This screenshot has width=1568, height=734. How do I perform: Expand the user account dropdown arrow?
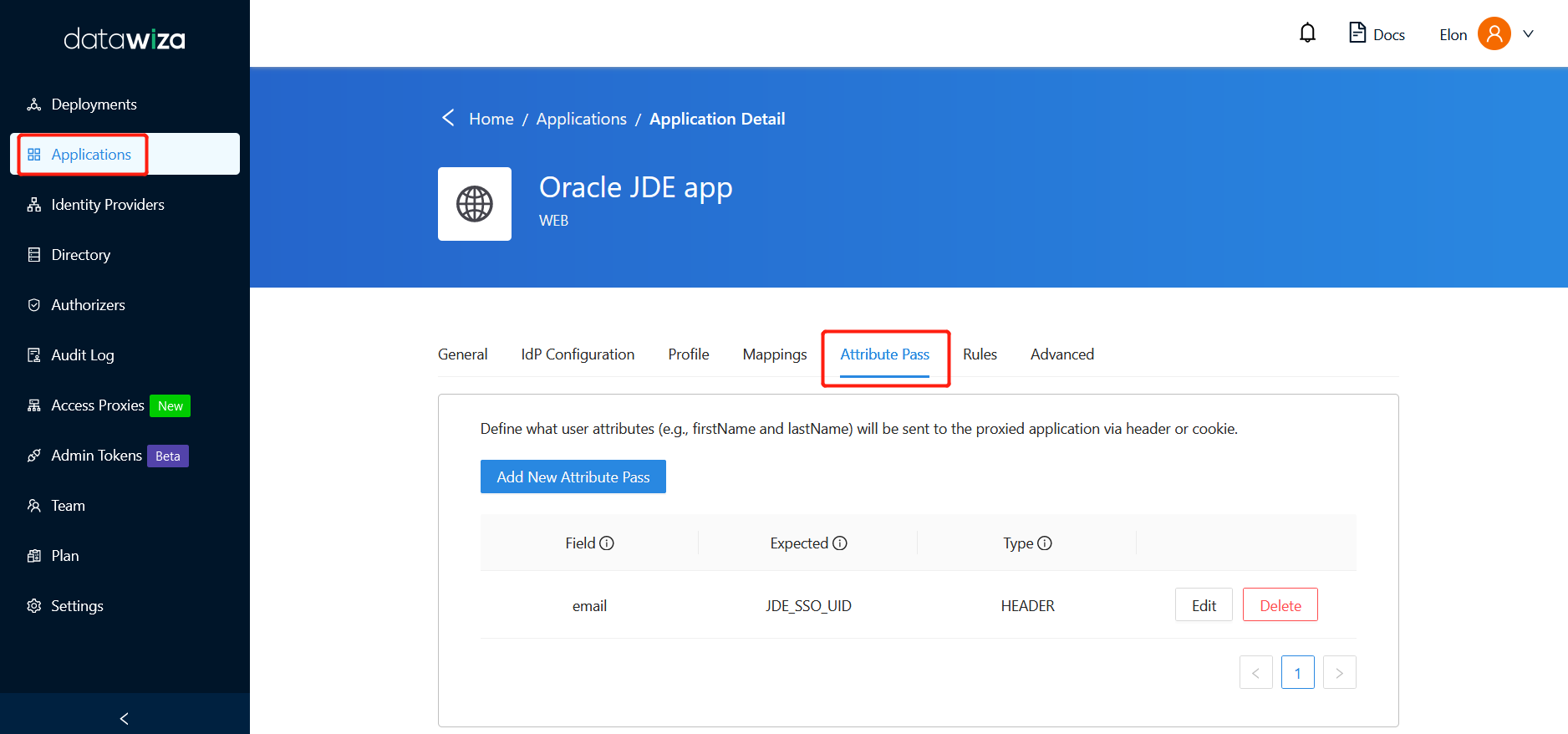(1529, 34)
